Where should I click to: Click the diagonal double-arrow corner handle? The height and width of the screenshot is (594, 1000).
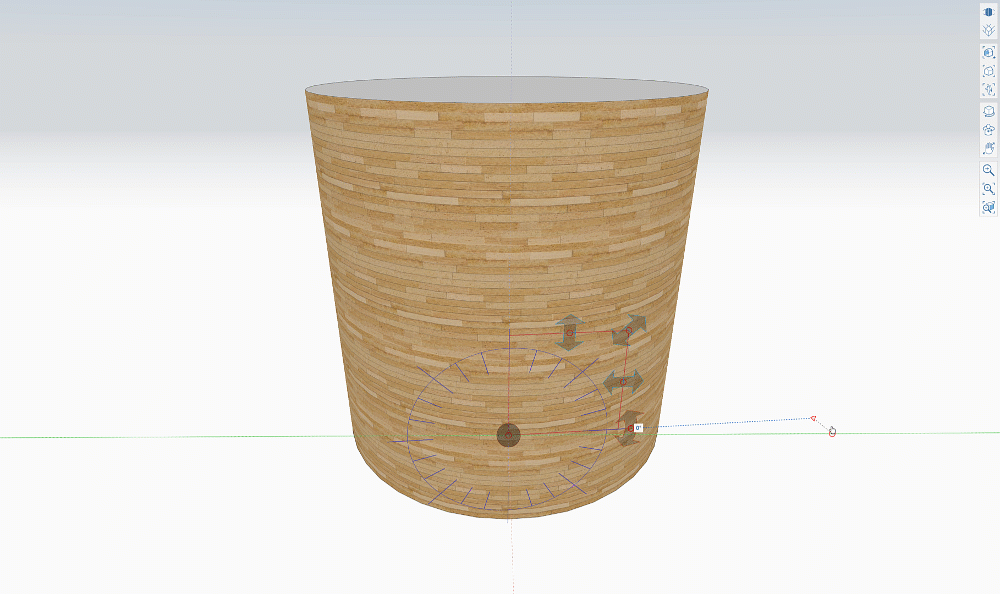coord(630,329)
